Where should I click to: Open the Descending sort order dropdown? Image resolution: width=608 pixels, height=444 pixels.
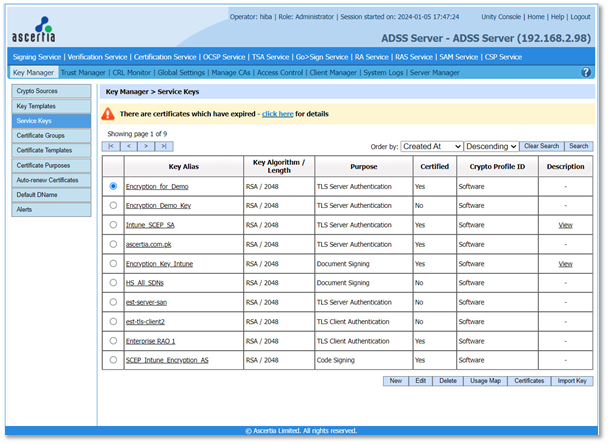pos(491,146)
